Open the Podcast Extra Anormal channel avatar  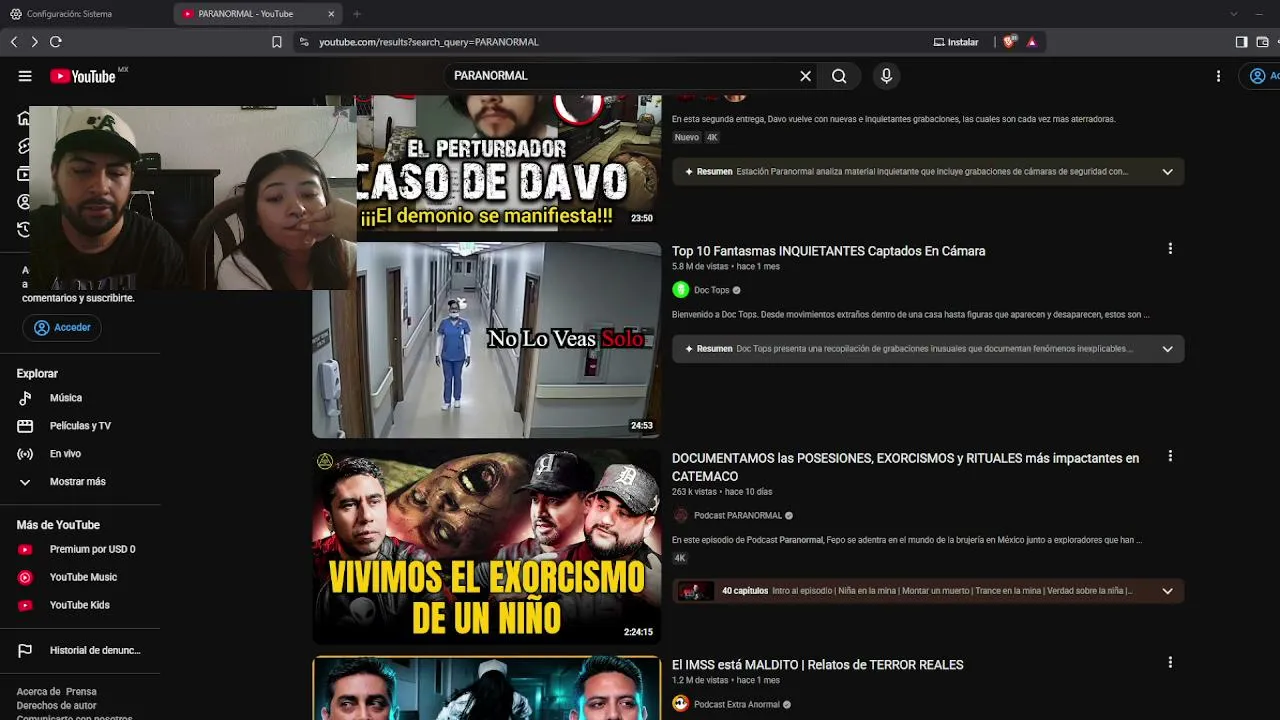[681, 704]
